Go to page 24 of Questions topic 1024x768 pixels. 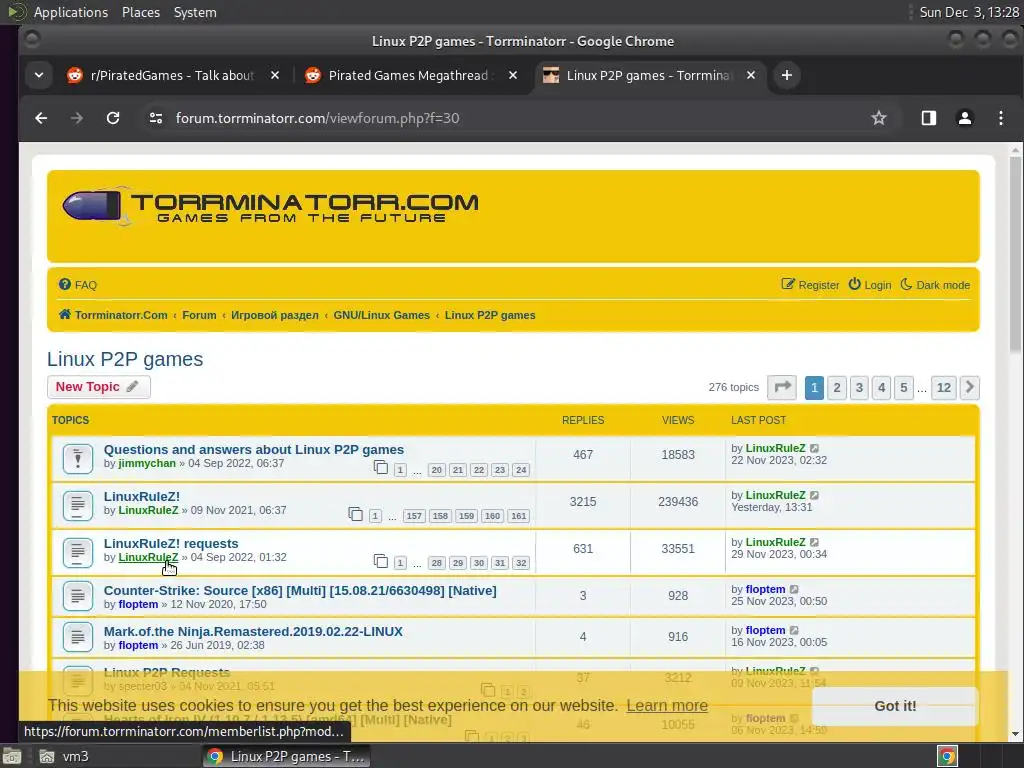click(520, 470)
